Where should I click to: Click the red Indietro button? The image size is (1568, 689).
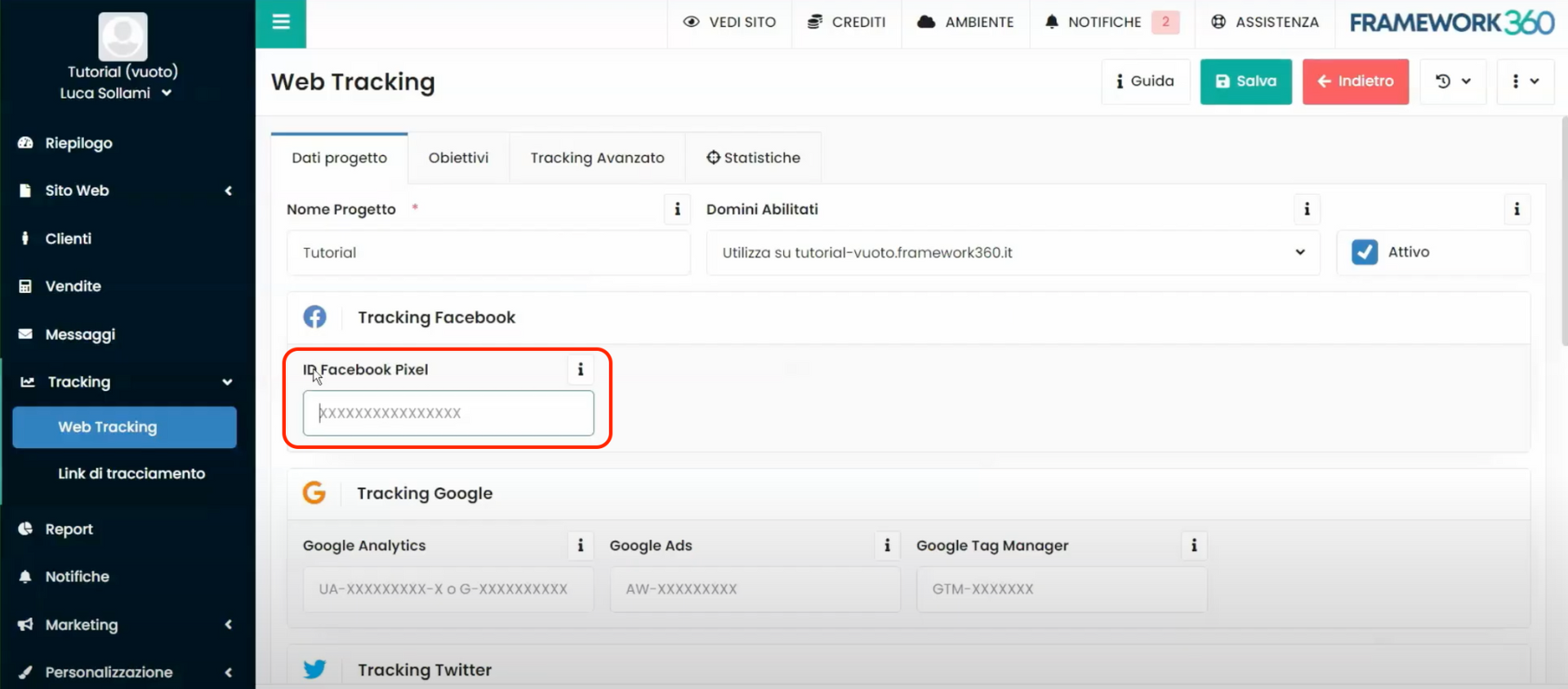coord(1355,82)
